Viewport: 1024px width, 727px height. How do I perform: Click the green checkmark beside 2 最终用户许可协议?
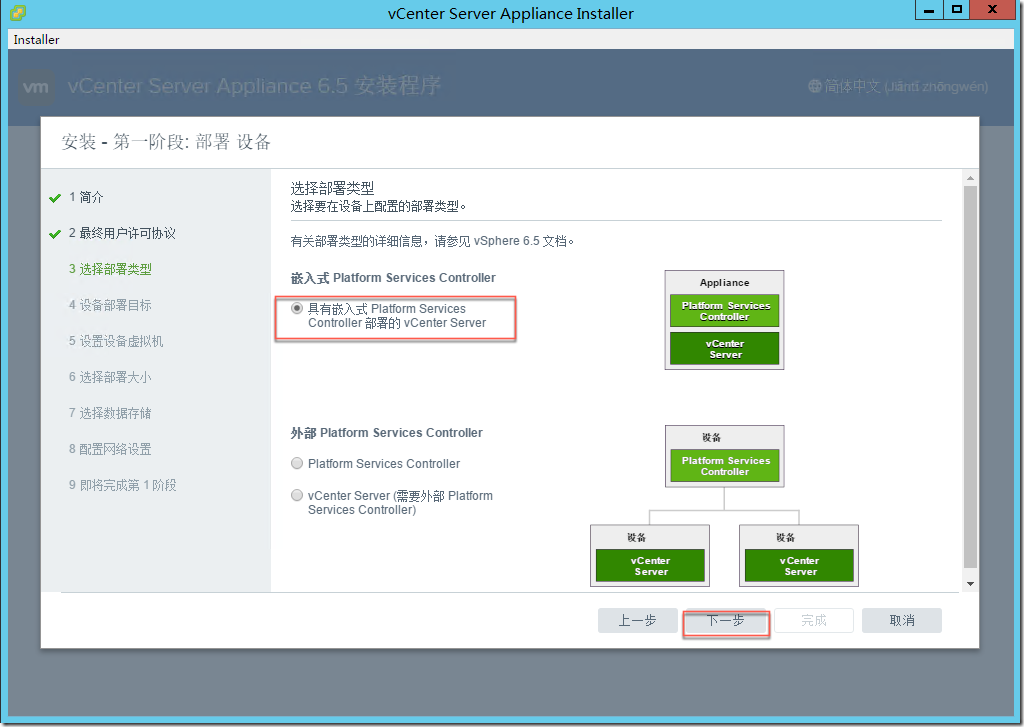tap(55, 234)
